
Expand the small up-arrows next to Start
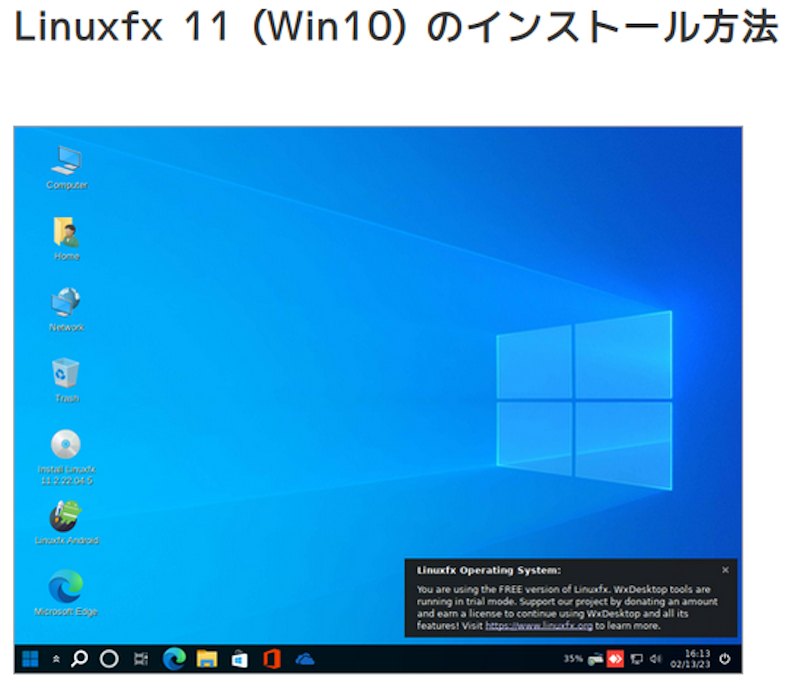(x=56, y=659)
